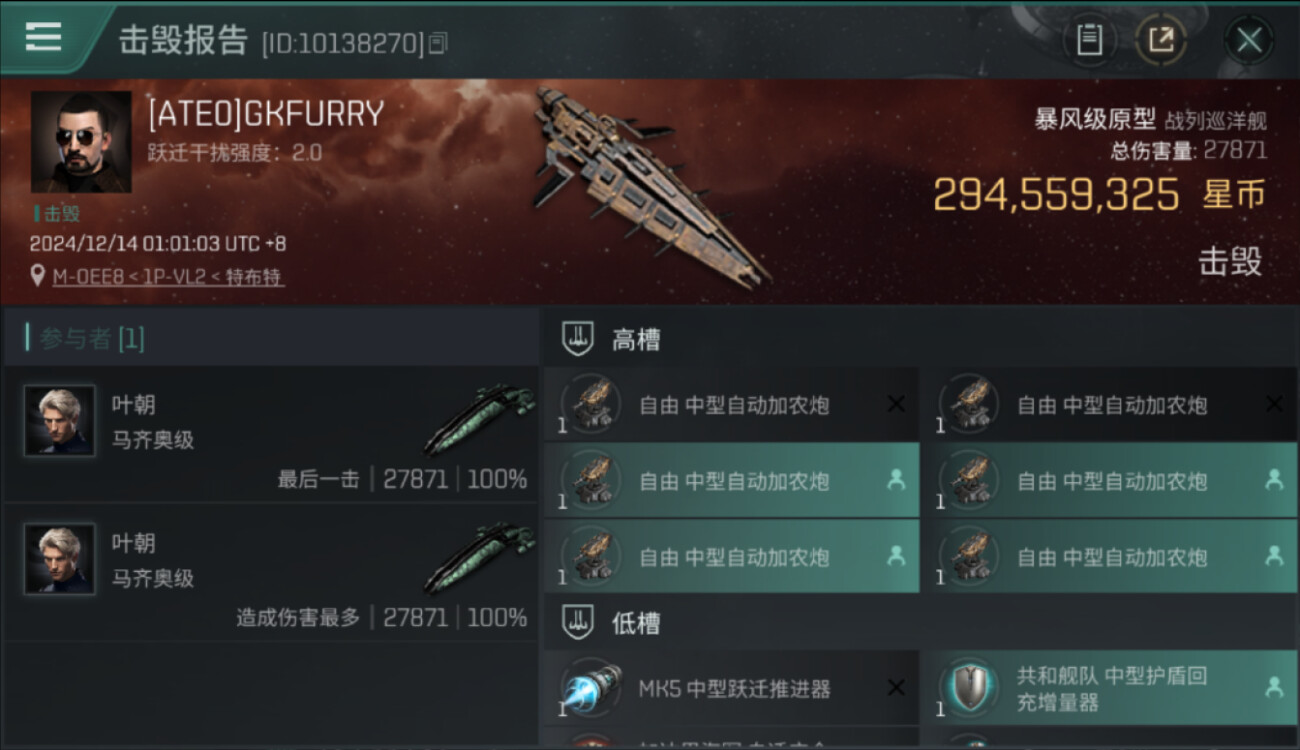Select 叶朝 portrait in 造成伤害最多 row
The height and width of the screenshot is (750, 1300).
(x=60, y=559)
